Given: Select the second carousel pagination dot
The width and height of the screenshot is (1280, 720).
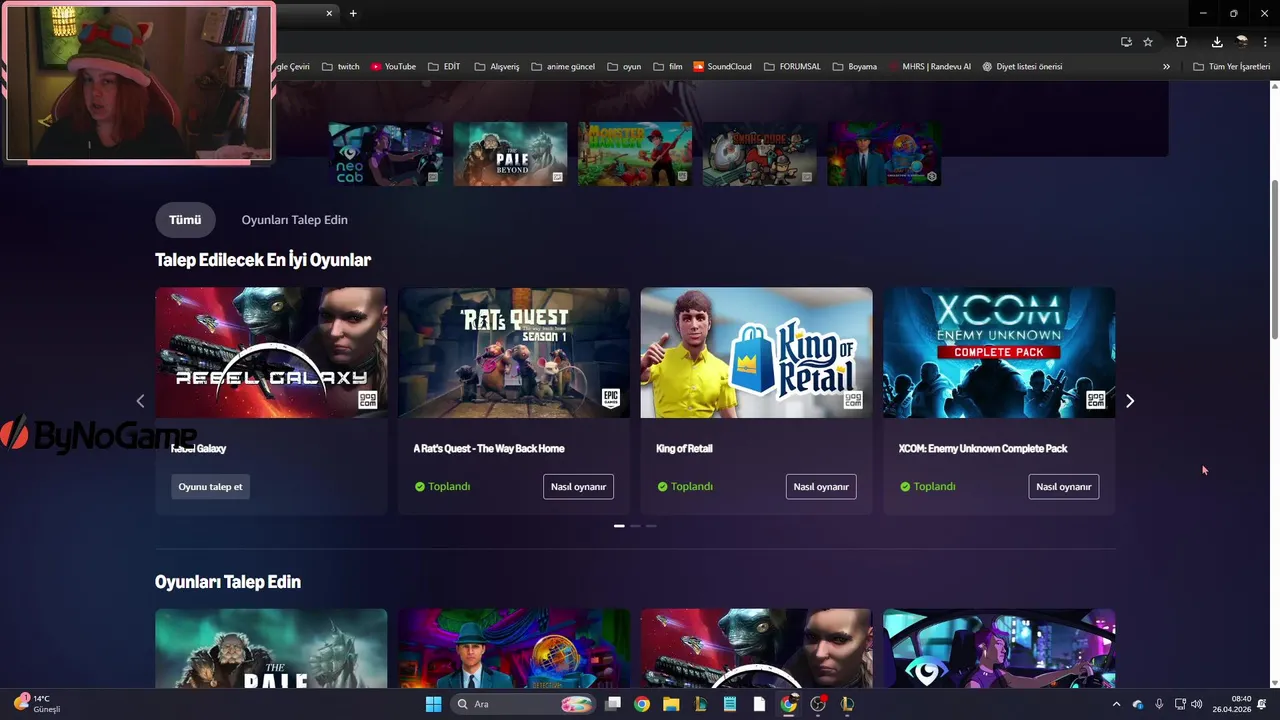Looking at the screenshot, I should click(635, 526).
